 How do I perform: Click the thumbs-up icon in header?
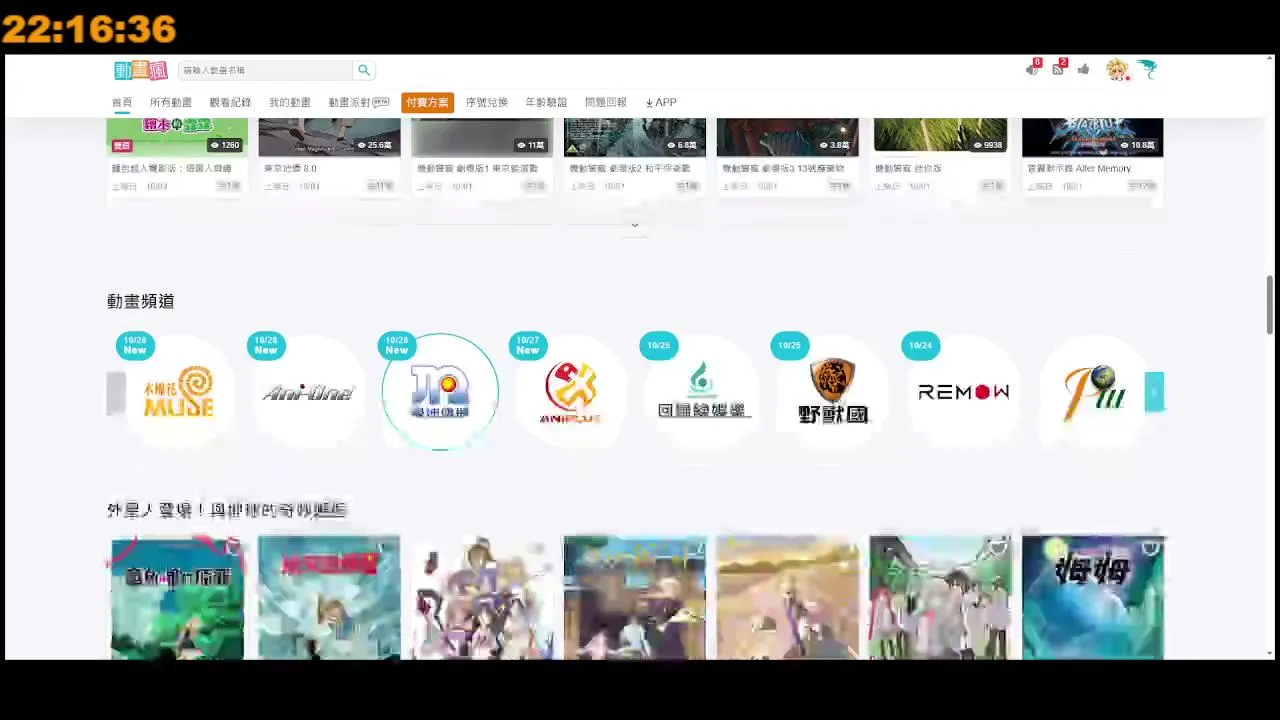pos(1084,69)
